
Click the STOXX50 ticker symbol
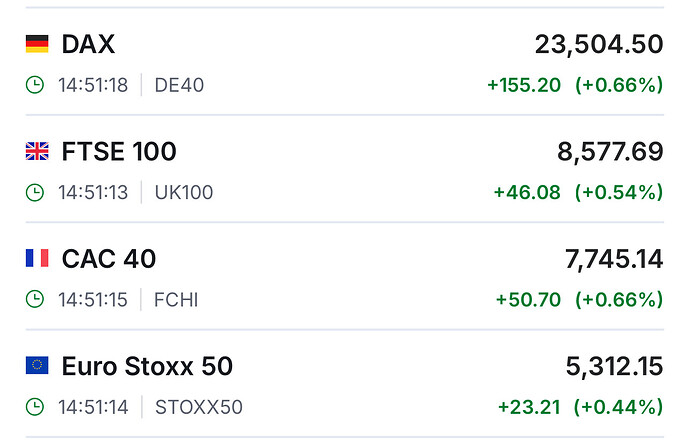pos(198,407)
